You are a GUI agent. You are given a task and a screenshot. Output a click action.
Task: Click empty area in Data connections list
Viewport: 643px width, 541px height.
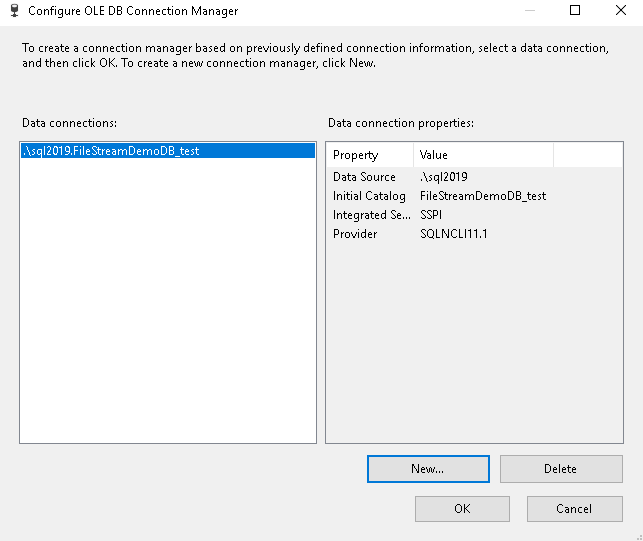point(168,320)
